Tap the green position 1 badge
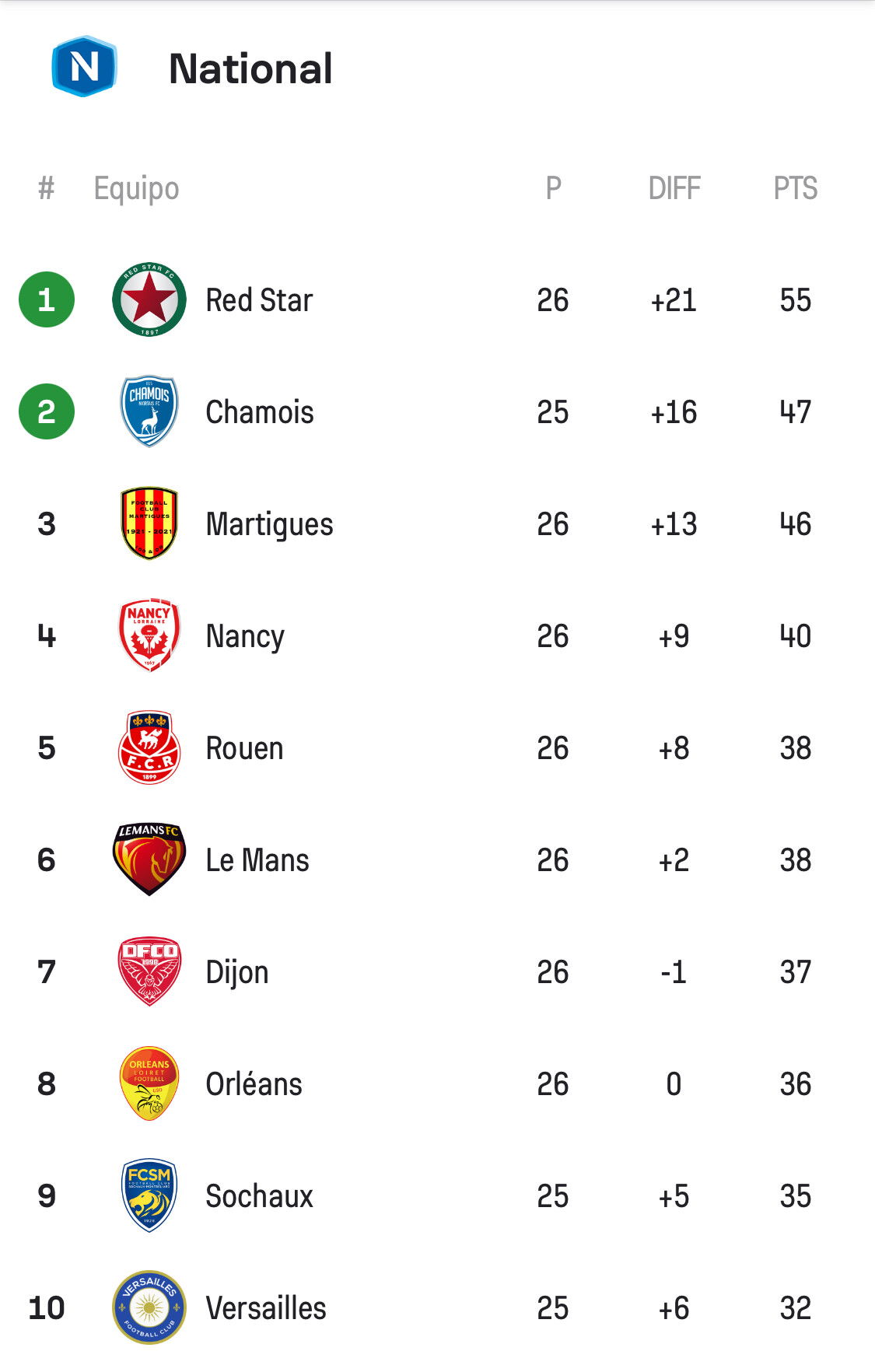 (x=47, y=299)
